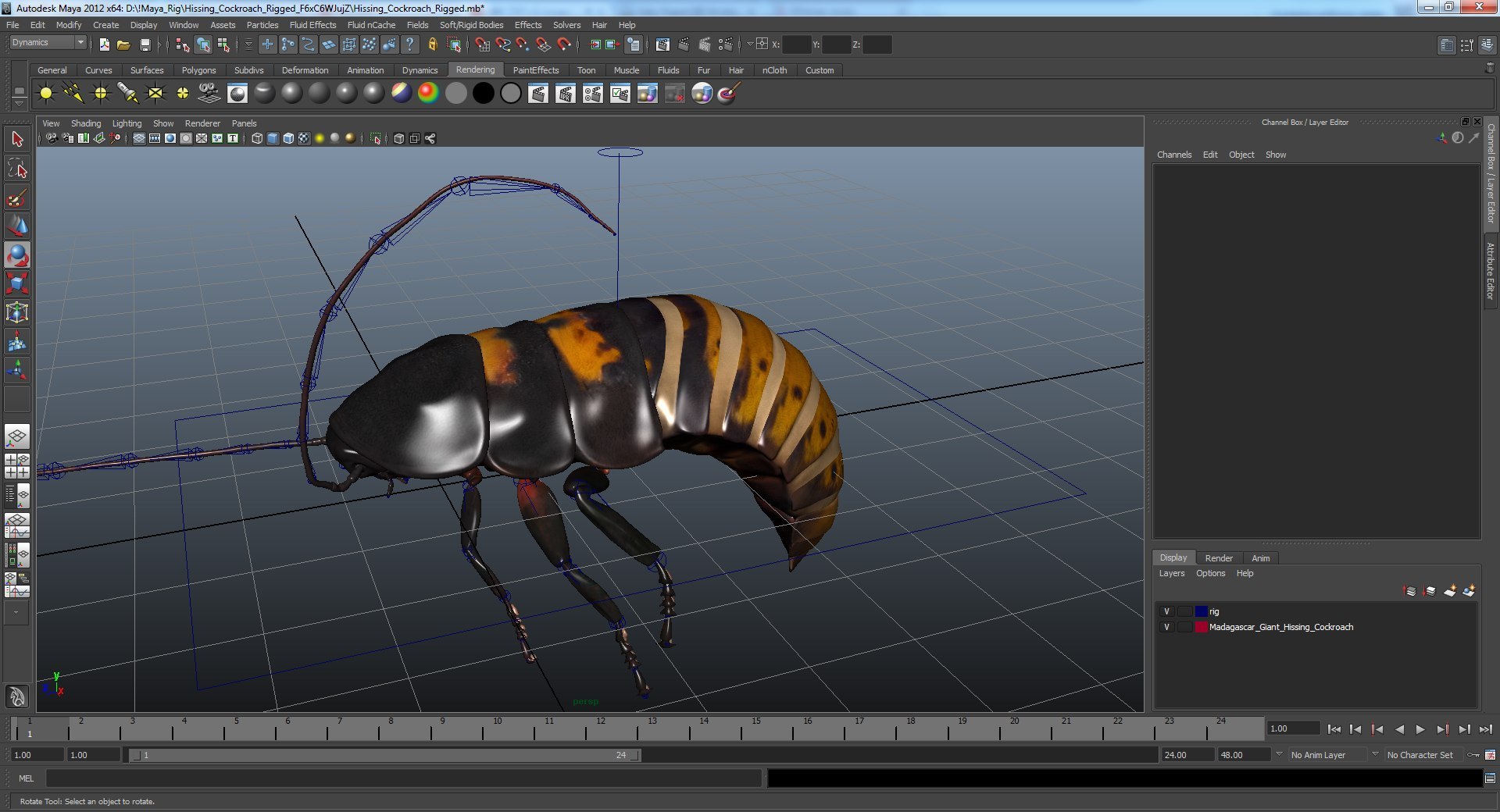Open the viewport Shading menu
Image resolution: width=1500 pixels, height=812 pixels.
point(86,123)
